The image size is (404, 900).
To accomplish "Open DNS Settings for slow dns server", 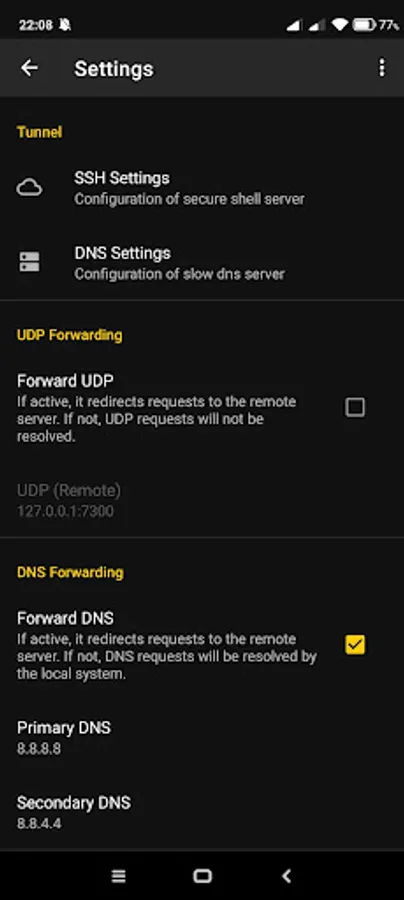I will [x=202, y=262].
